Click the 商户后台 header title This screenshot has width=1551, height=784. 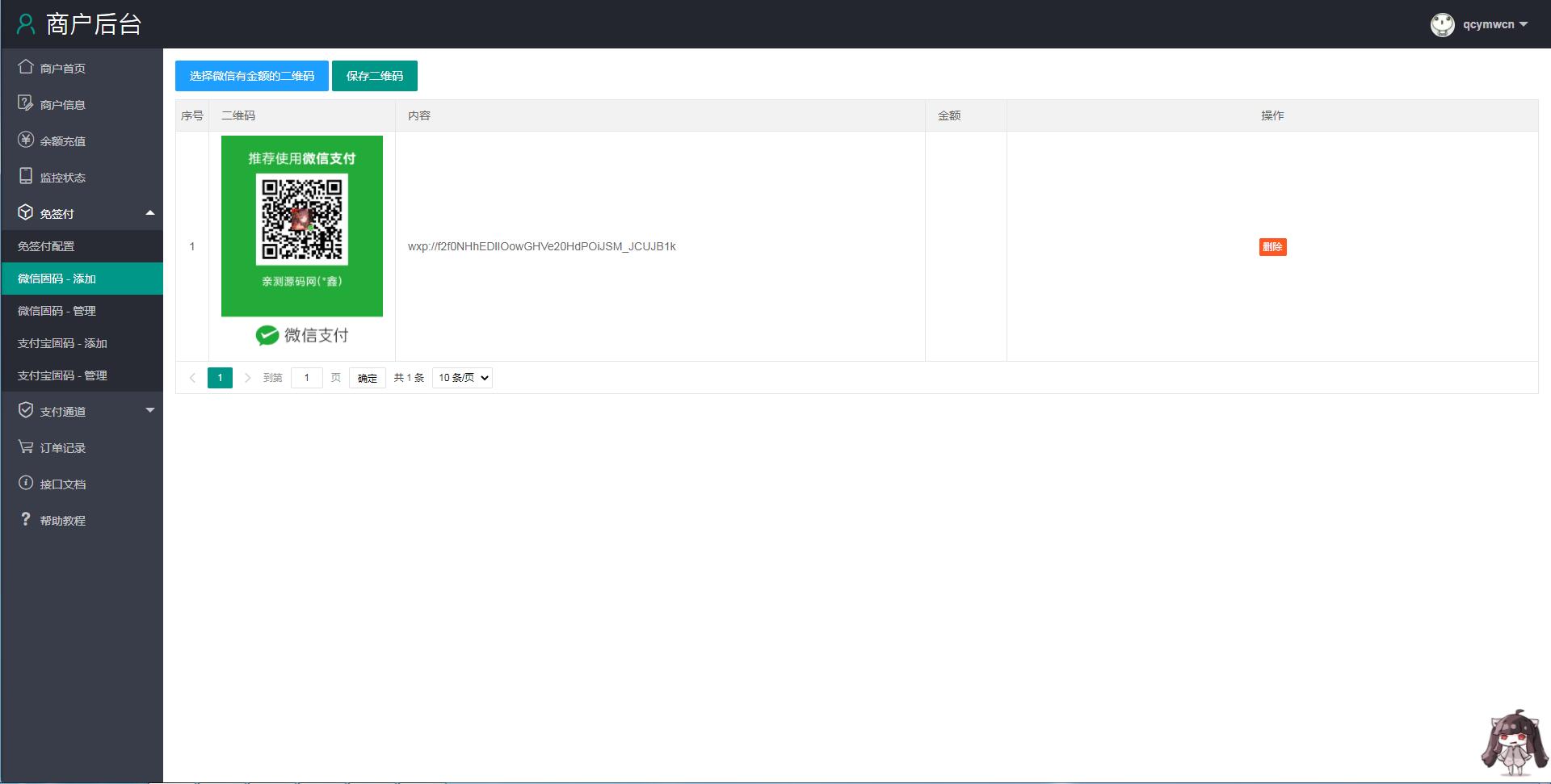[94, 24]
